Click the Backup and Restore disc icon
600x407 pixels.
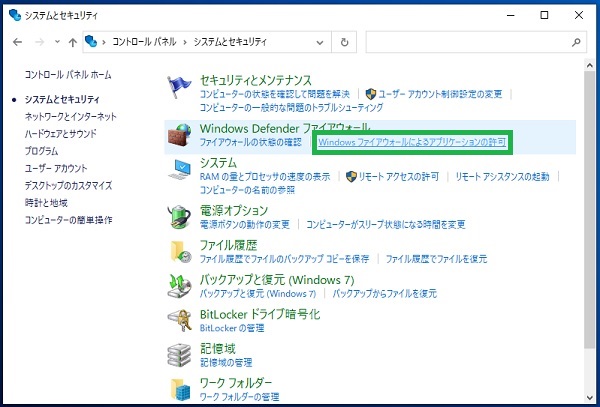coord(179,286)
